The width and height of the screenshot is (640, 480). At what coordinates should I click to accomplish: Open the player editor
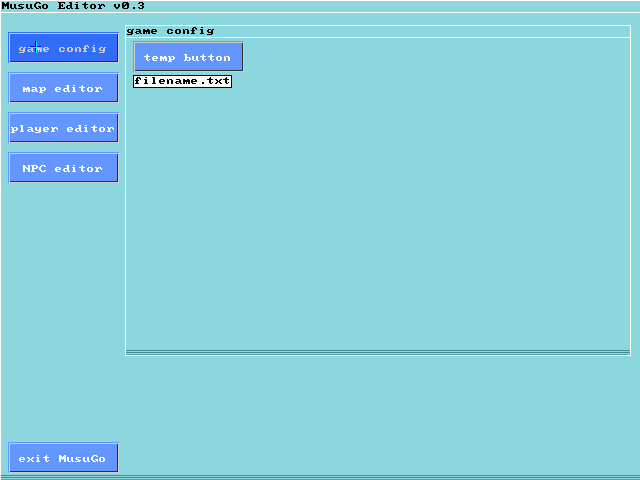tap(63, 128)
